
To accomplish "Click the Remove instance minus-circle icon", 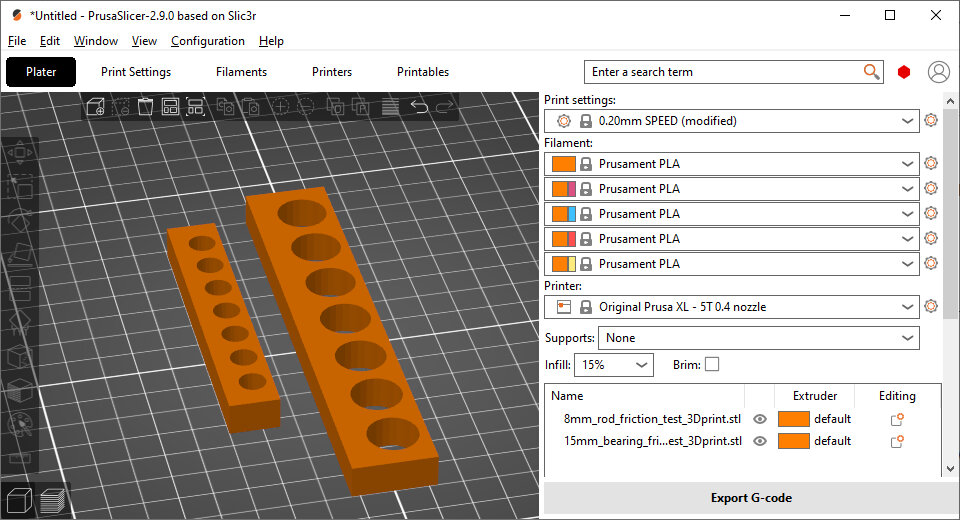I will 306,107.
